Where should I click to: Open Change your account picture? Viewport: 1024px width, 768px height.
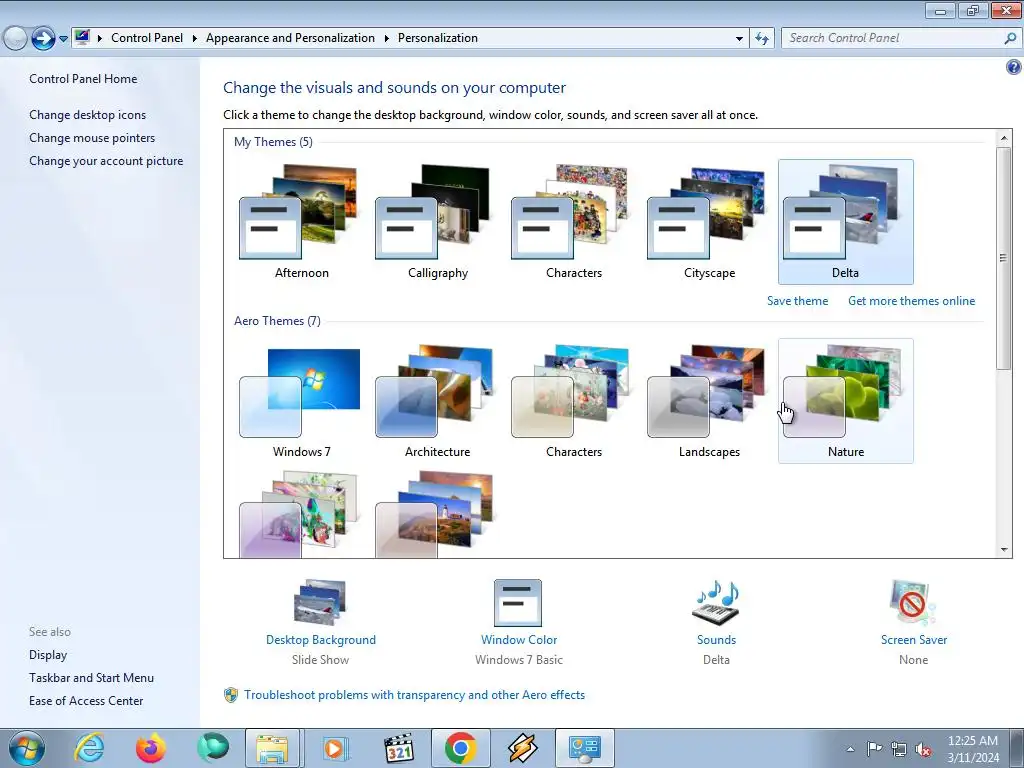coord(106,161)
